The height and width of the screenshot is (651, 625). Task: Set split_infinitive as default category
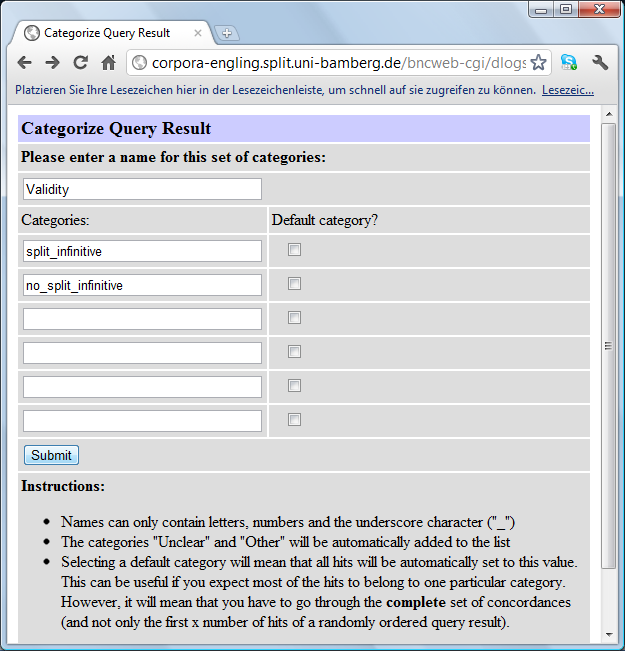point(294,250)
